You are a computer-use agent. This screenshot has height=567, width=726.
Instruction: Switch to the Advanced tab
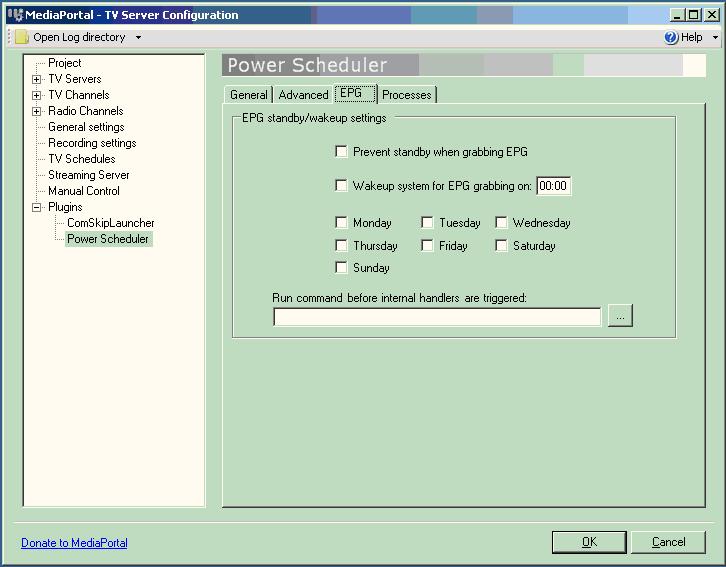pyautogui.click(x=303, y=94)
